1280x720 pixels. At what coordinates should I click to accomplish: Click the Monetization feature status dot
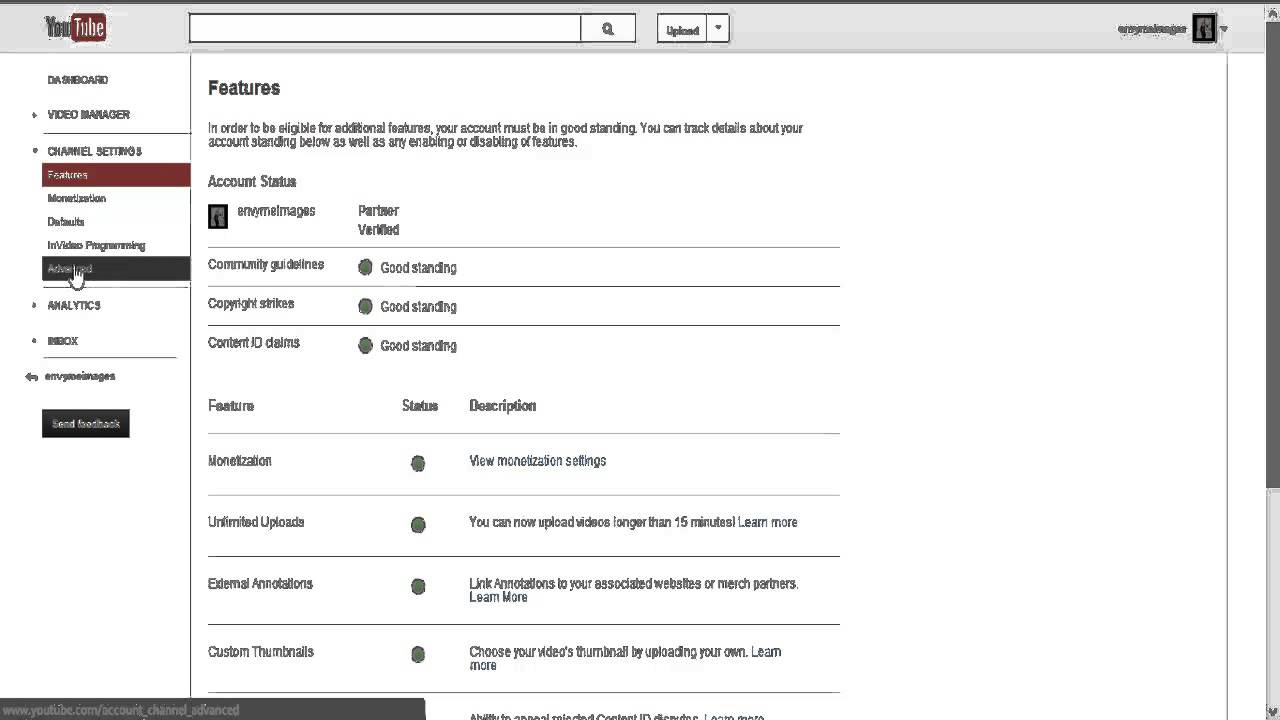(418, 463)
